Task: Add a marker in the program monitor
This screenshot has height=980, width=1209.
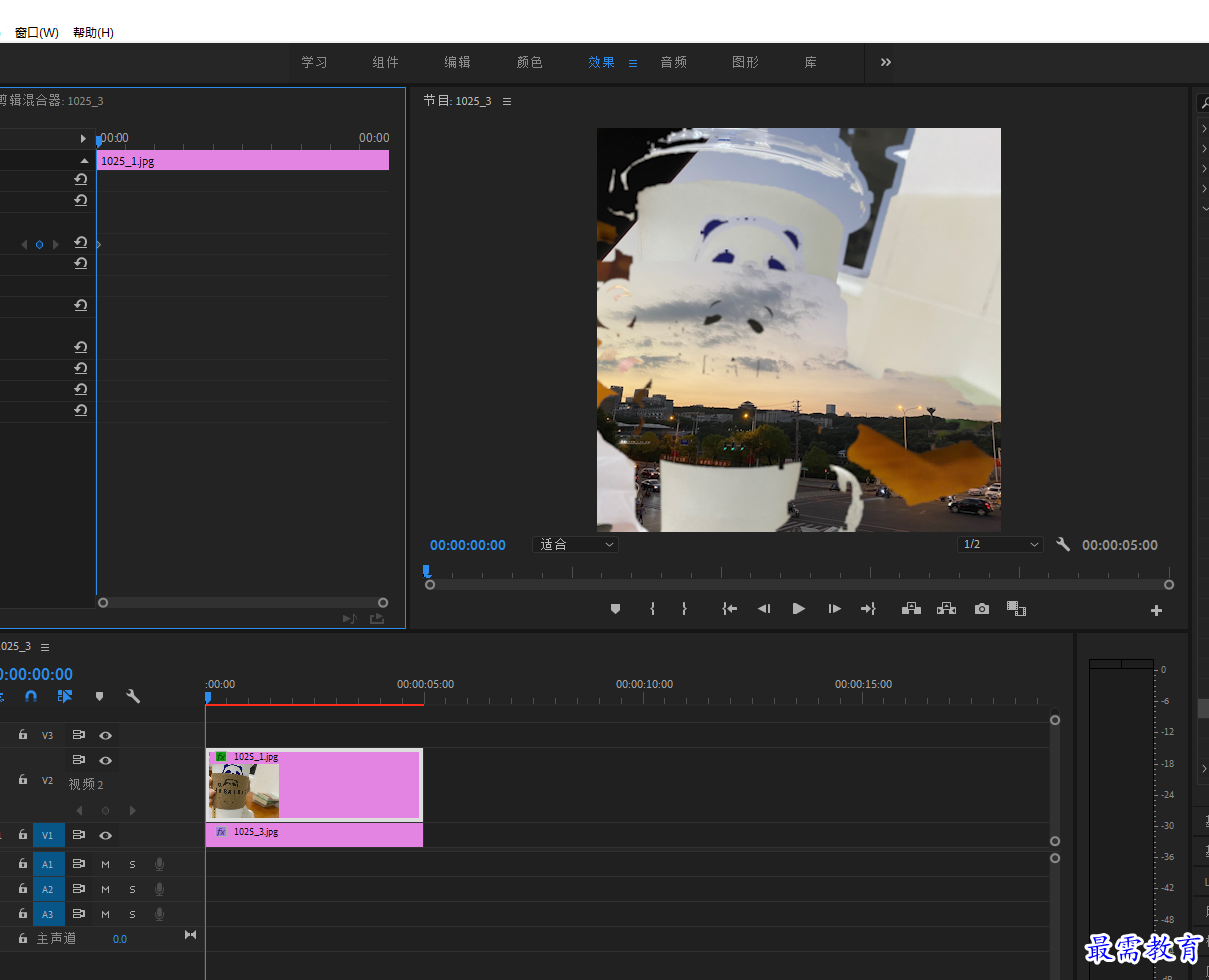Action: point(615,608)
